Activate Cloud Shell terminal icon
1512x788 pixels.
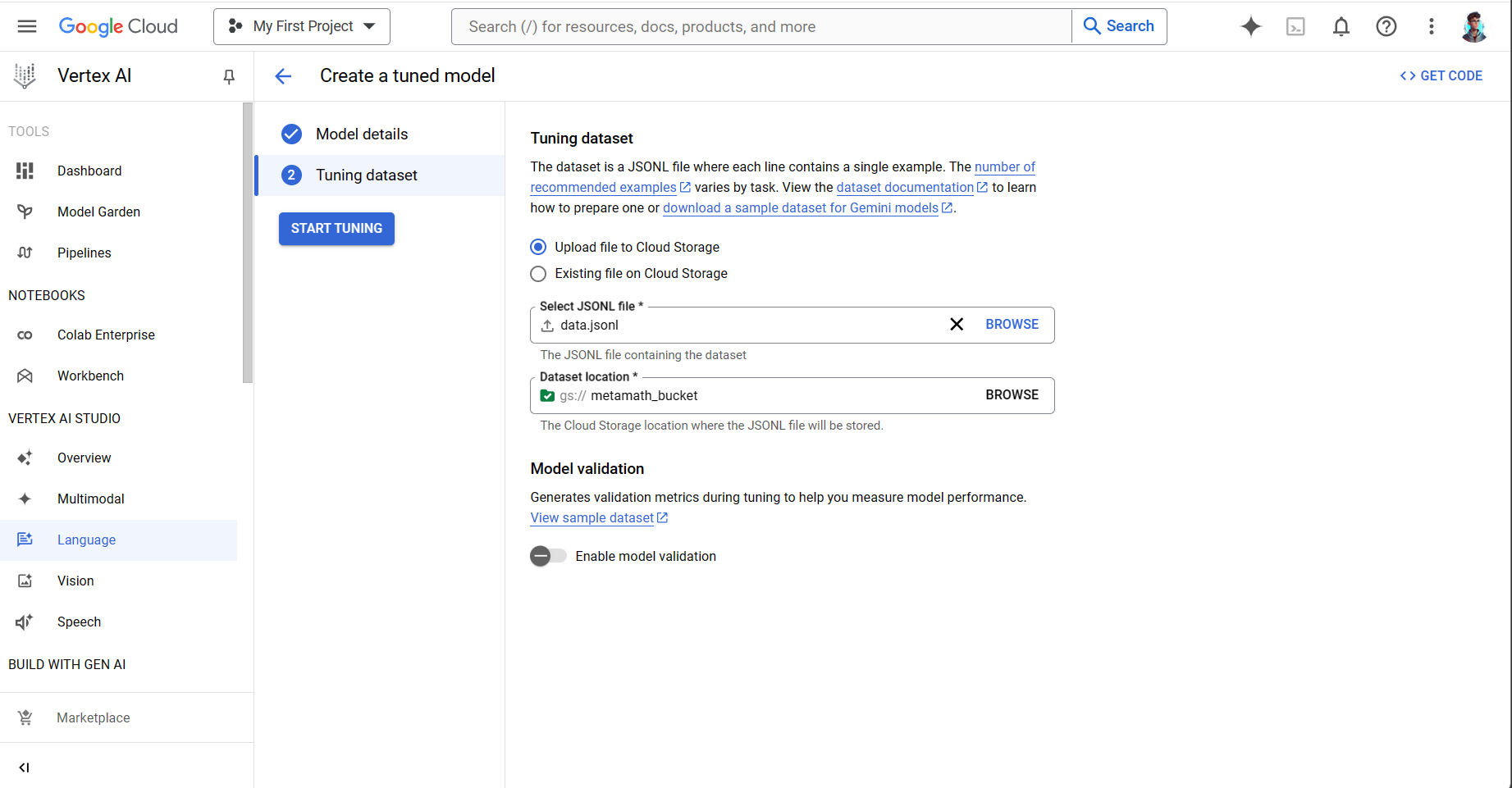point(1295,26)
